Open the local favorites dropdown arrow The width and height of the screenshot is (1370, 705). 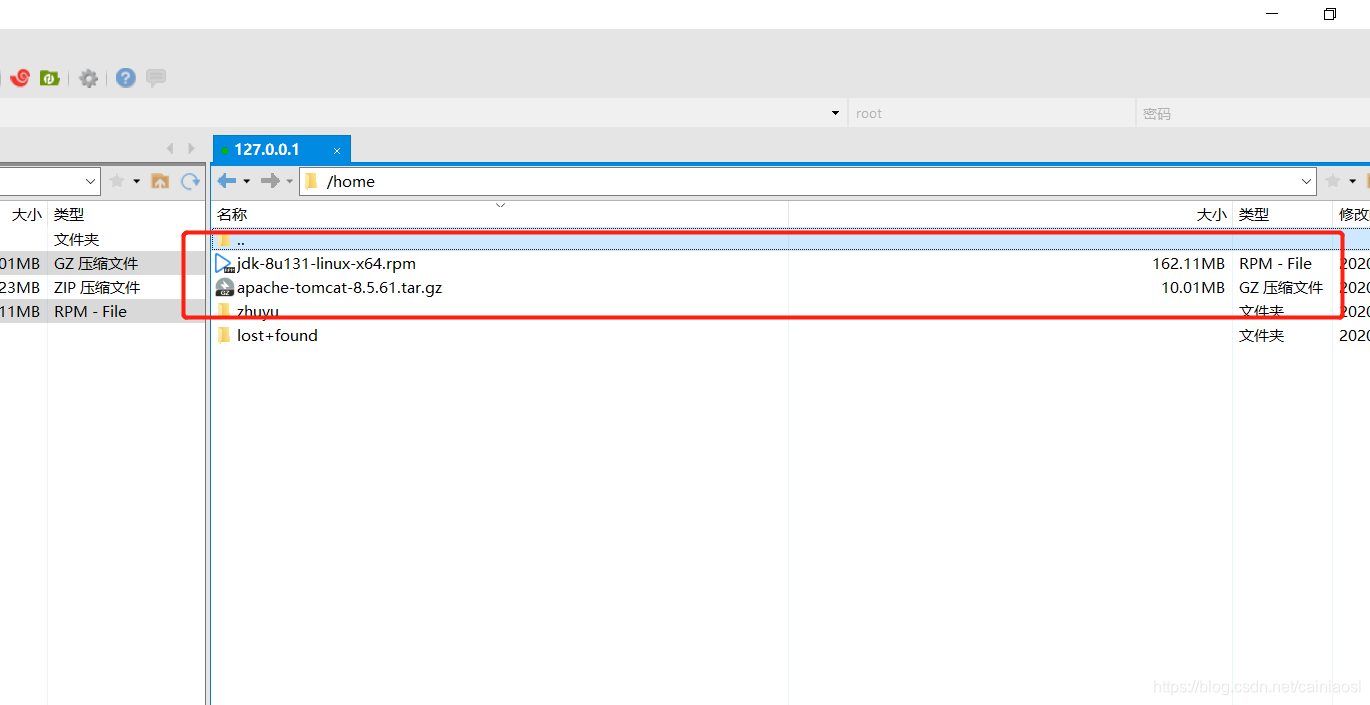pyautogui.click(x=136, y=181)
